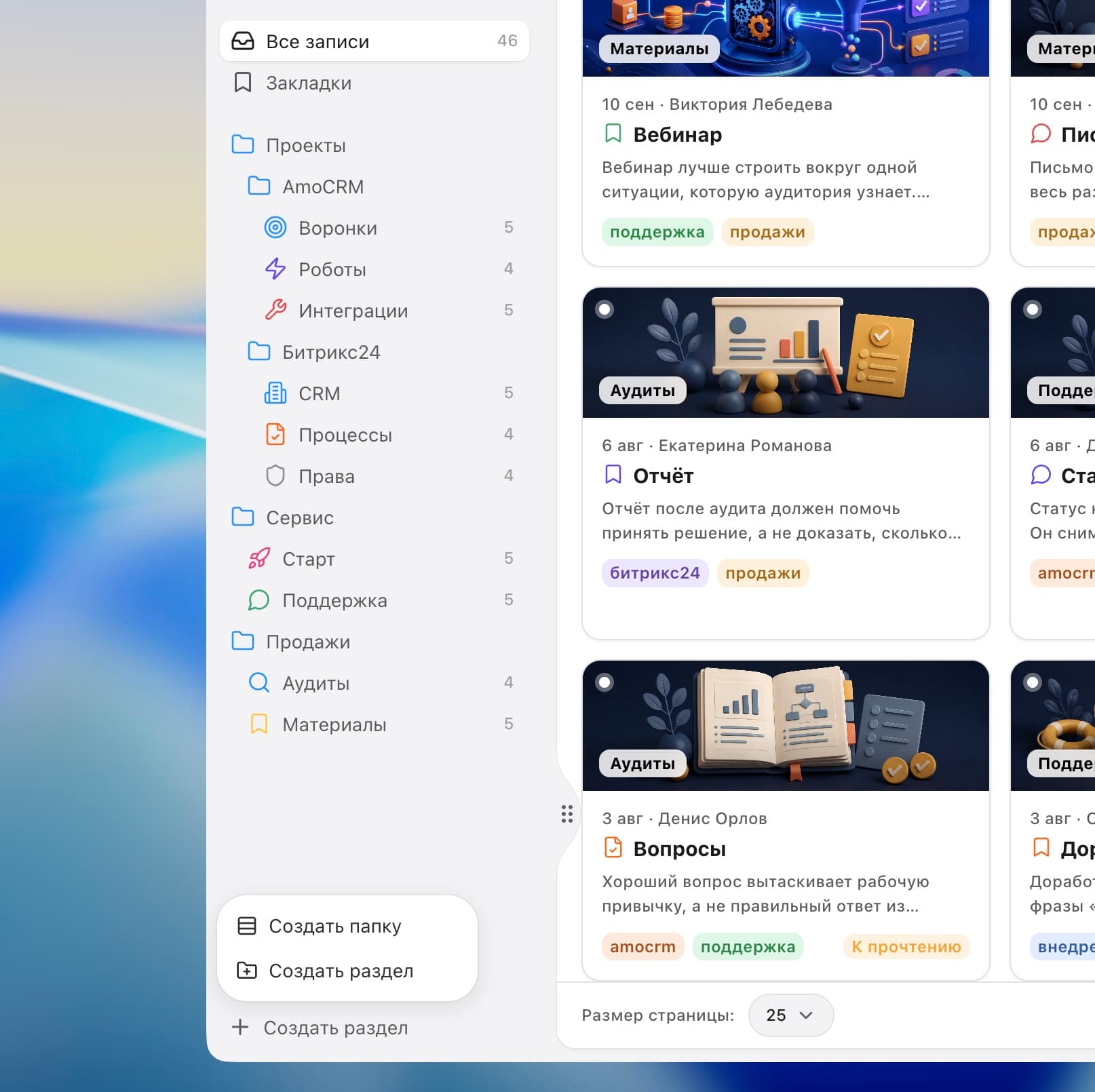Click the yellow bookmark icon for Материалы
Viewport: 1095px width, 1092px height.
click(x=259, y=724)
